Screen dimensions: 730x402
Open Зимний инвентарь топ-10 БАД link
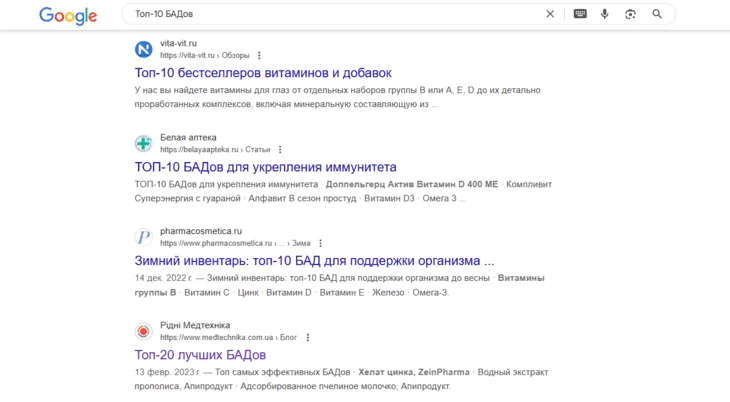tap(314, 260)
